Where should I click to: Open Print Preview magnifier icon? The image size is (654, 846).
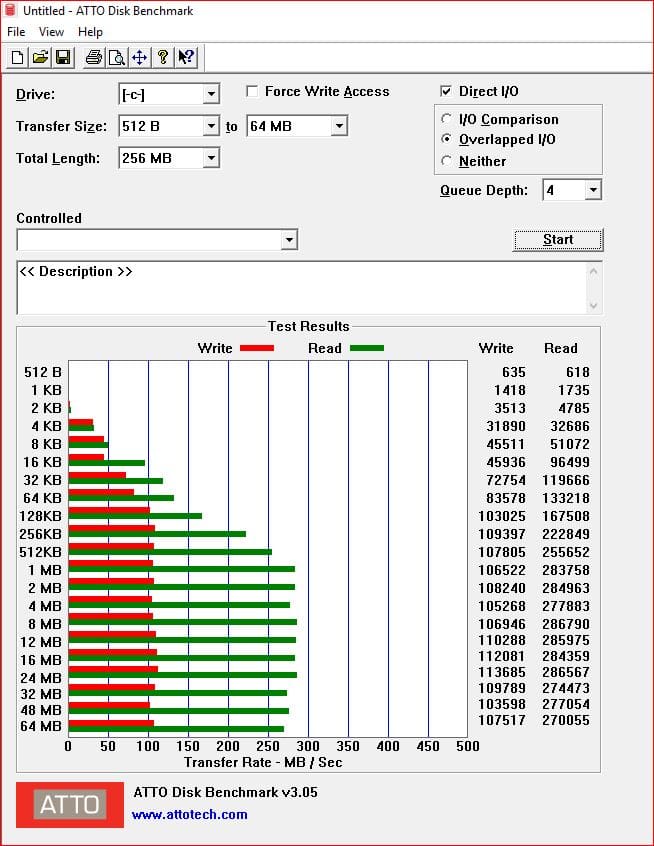[117, 57]
